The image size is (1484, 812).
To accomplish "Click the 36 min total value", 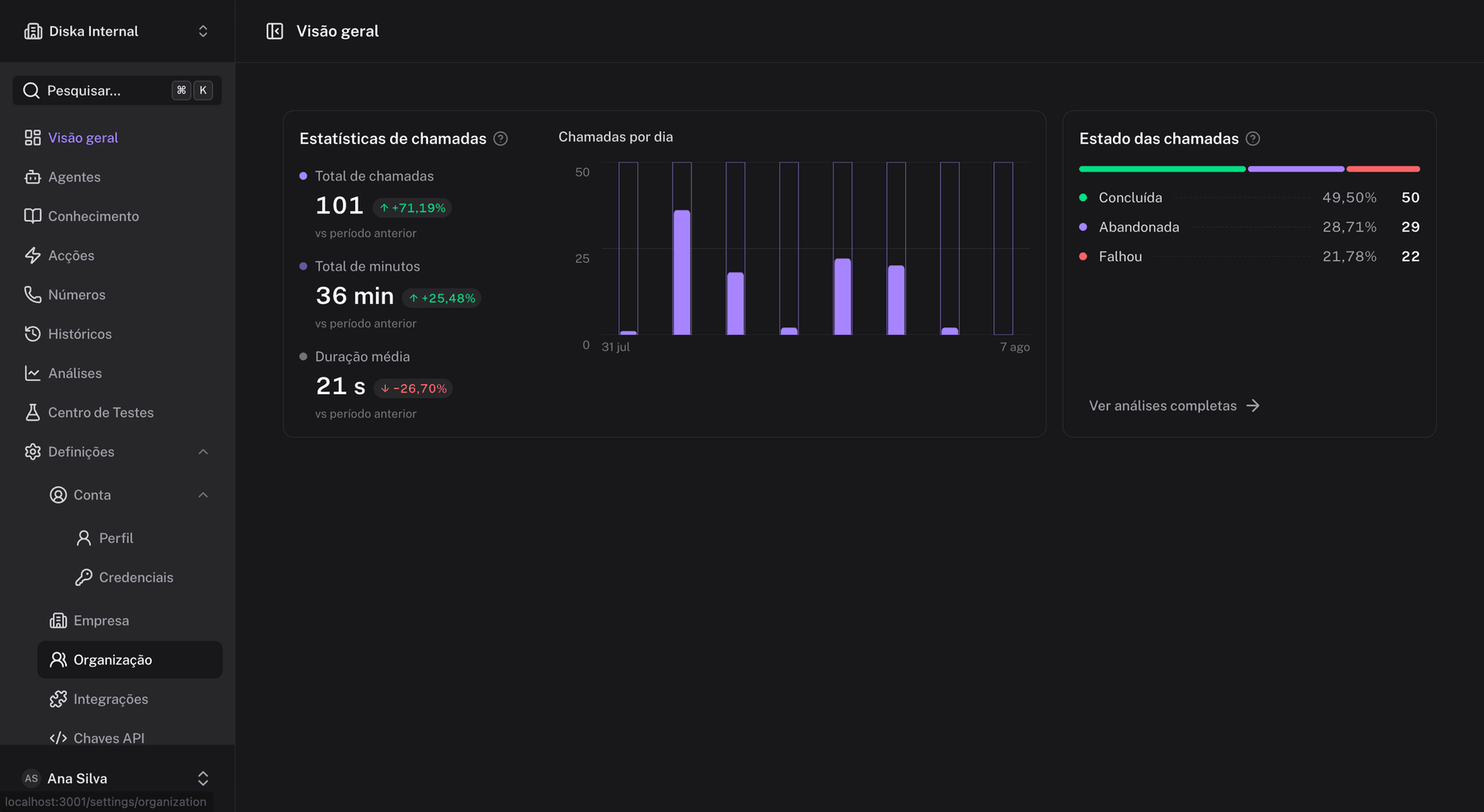I will 355,296.
